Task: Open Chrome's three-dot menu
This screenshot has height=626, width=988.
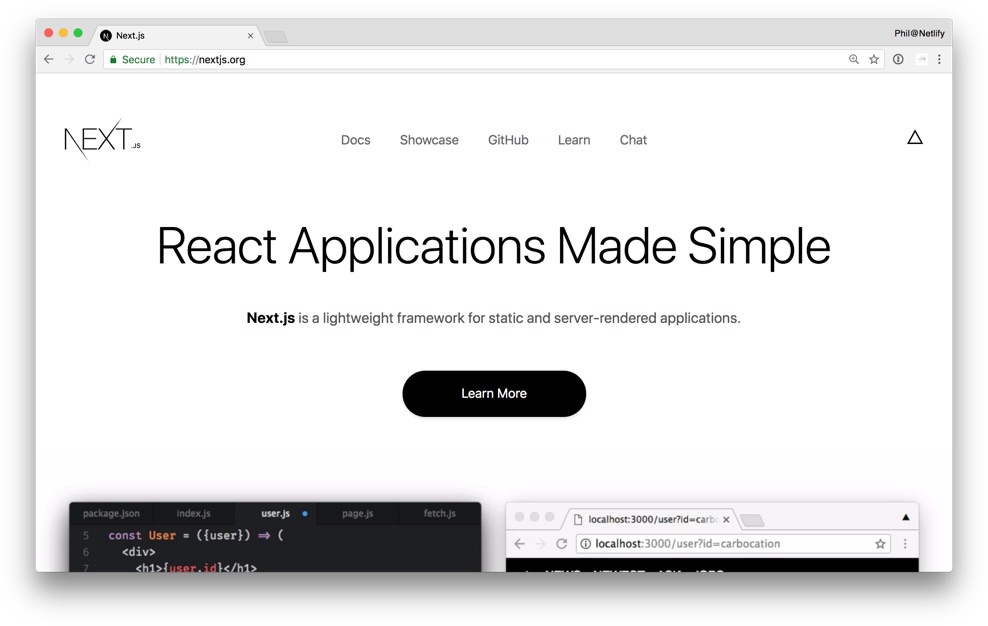Action: (938, 59)
